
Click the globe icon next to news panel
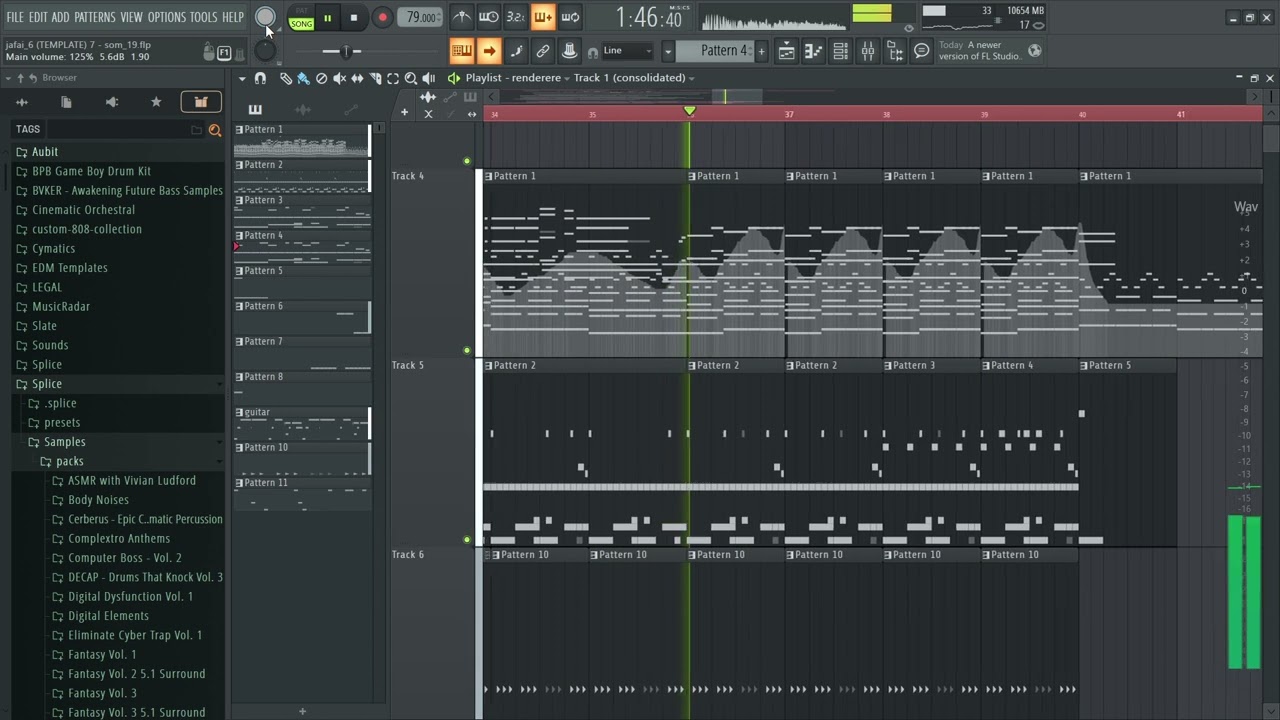pos(1035,51)
